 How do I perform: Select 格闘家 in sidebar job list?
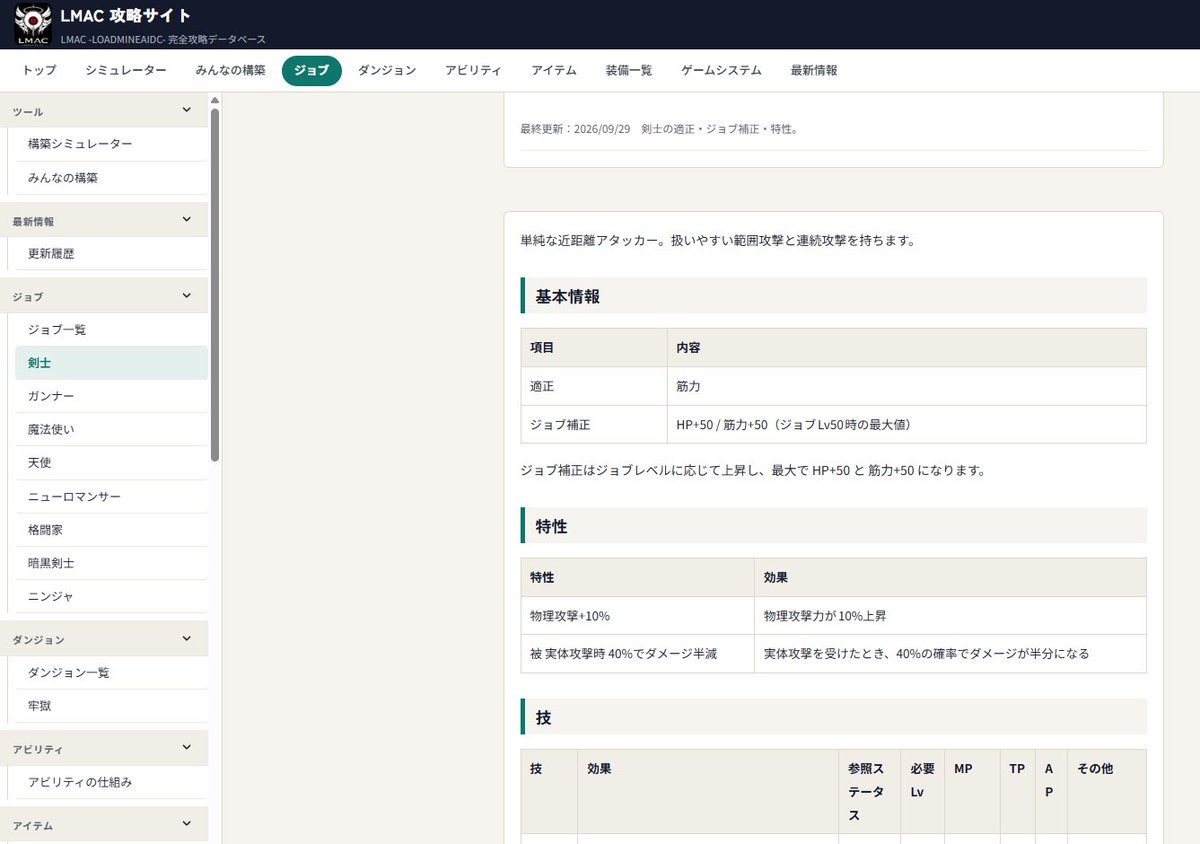tap(112, 530)
